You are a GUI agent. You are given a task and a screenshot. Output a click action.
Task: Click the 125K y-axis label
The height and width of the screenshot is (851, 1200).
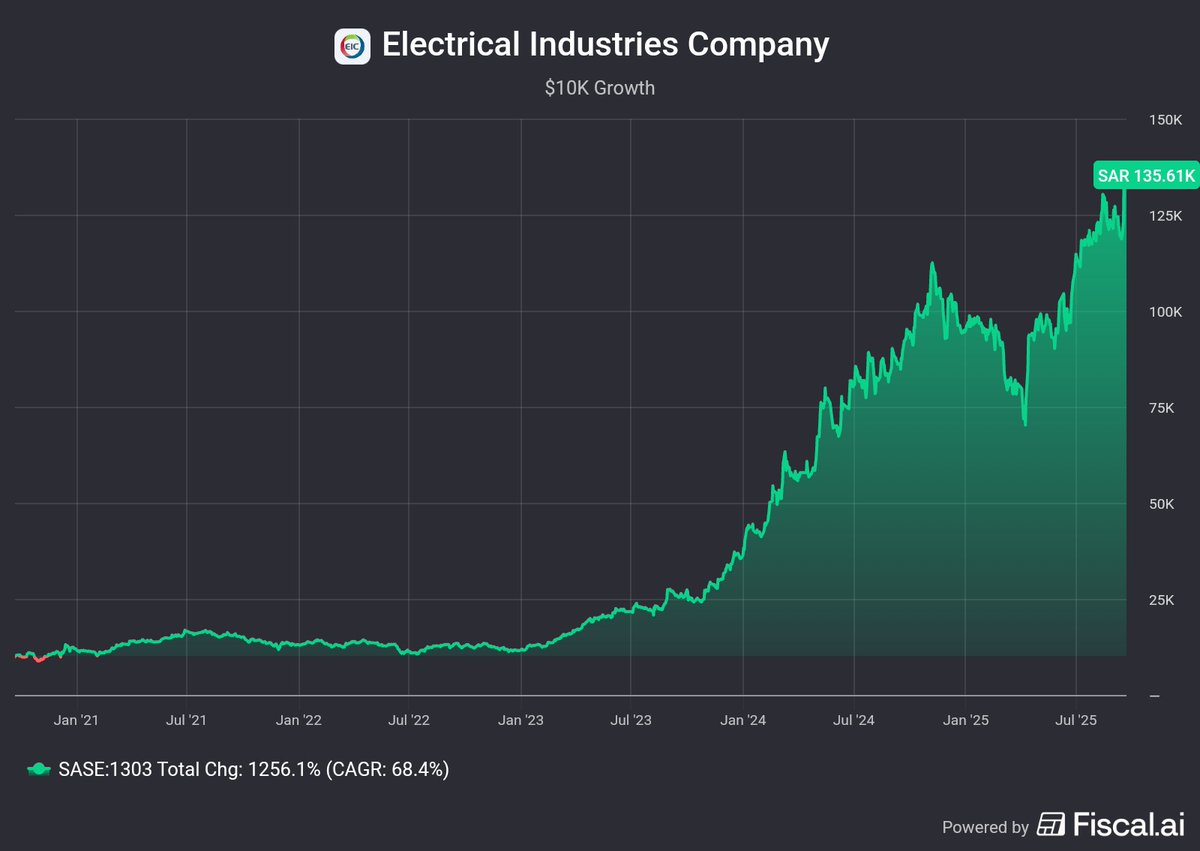click(x=1166, y=216)
